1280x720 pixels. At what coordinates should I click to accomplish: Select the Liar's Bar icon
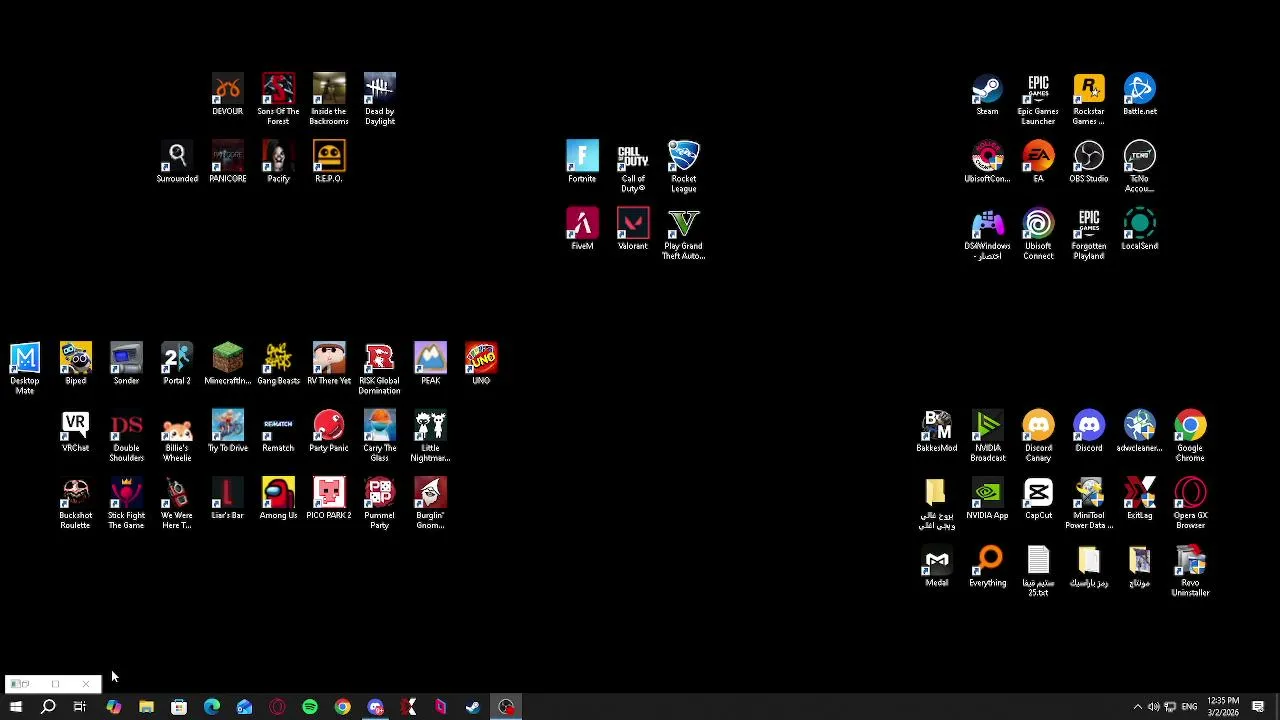pos(227,498)
